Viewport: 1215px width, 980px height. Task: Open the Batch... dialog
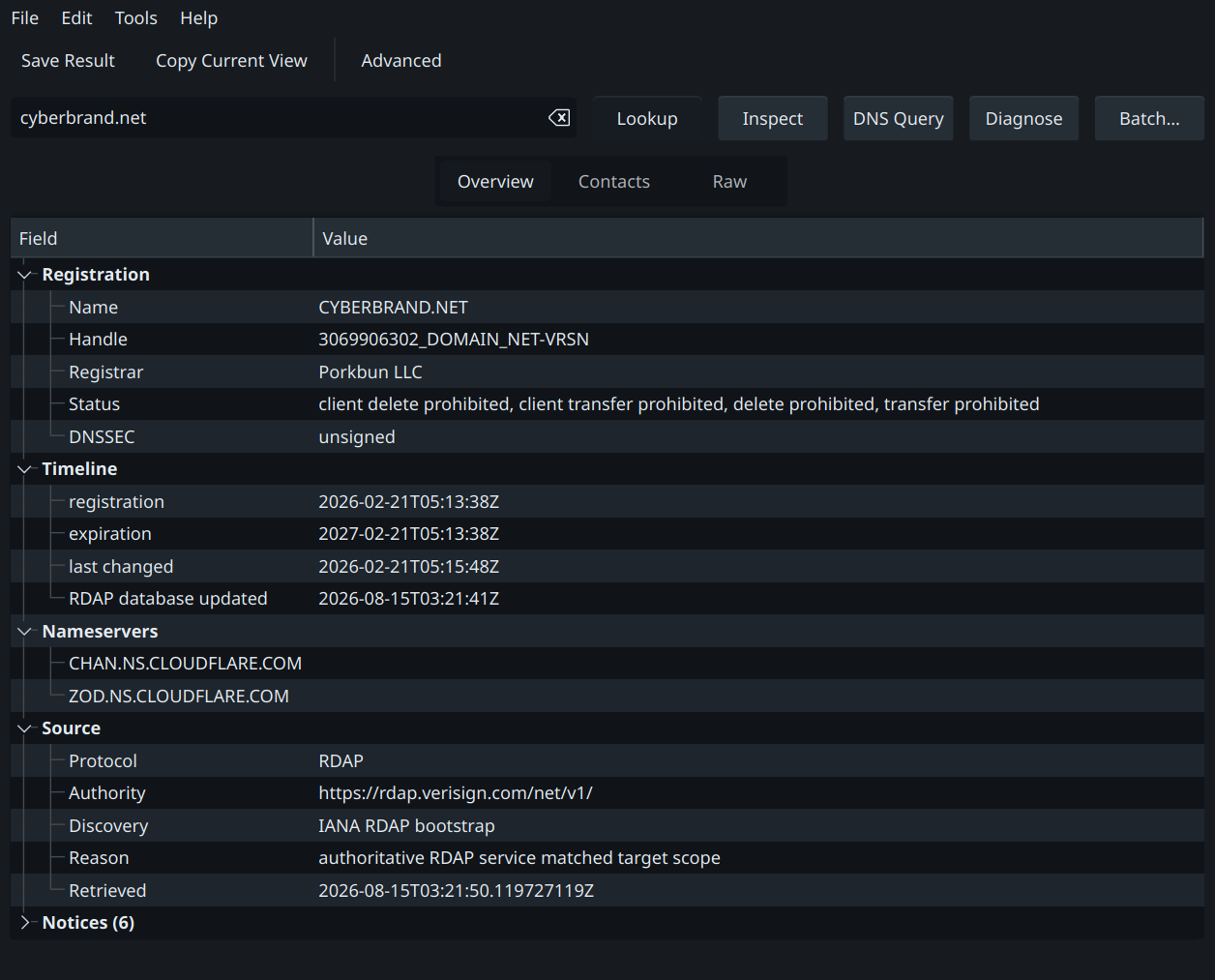tap(1149, 118)
